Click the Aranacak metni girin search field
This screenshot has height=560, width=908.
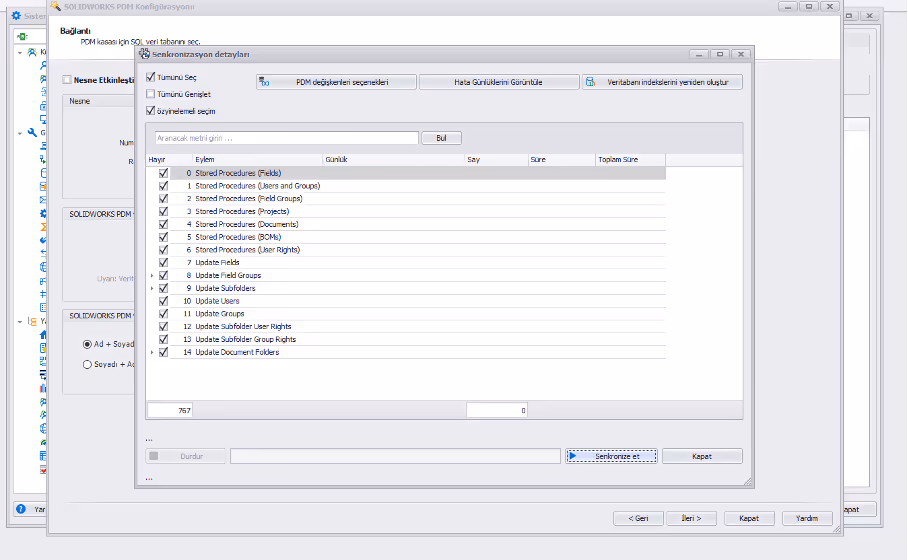287,138
